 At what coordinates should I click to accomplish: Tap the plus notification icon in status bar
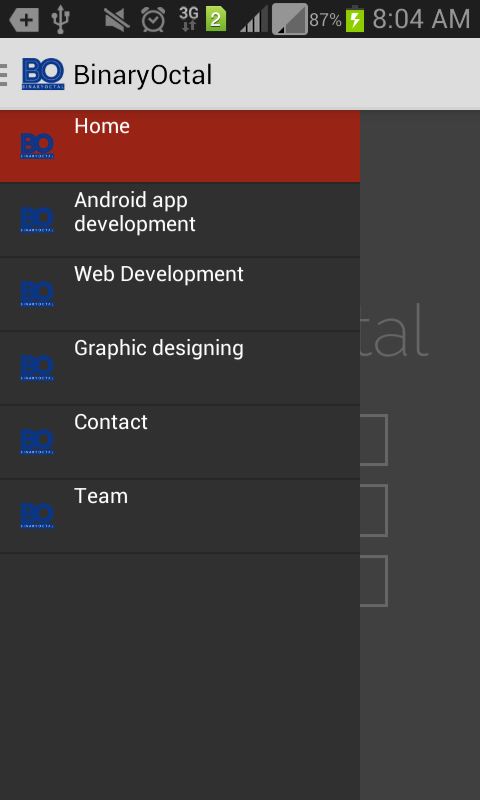24,20
